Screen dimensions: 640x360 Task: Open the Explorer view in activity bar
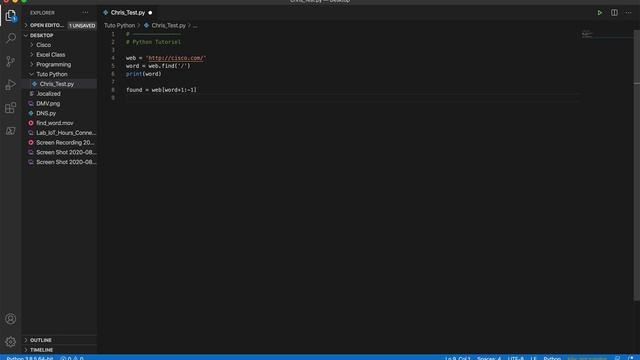(11, 16)
